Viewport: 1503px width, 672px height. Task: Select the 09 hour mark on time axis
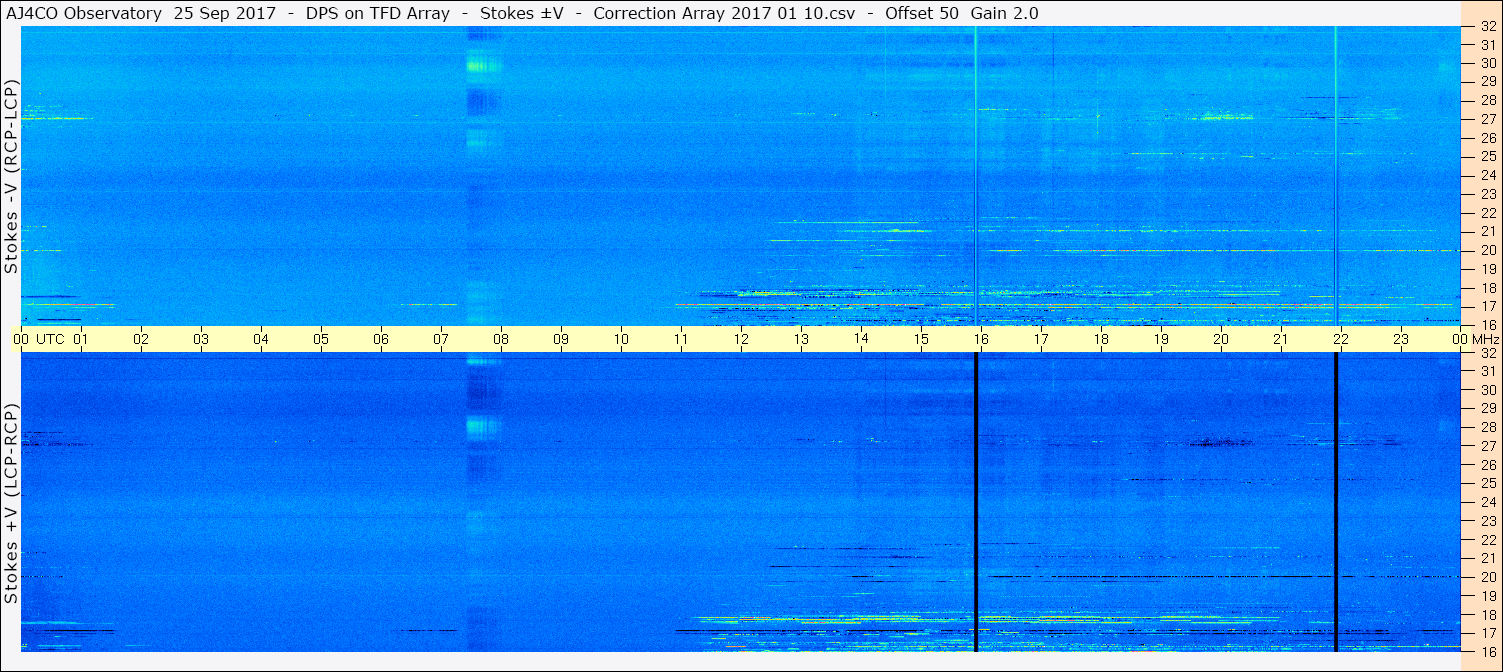coord(561,339)
